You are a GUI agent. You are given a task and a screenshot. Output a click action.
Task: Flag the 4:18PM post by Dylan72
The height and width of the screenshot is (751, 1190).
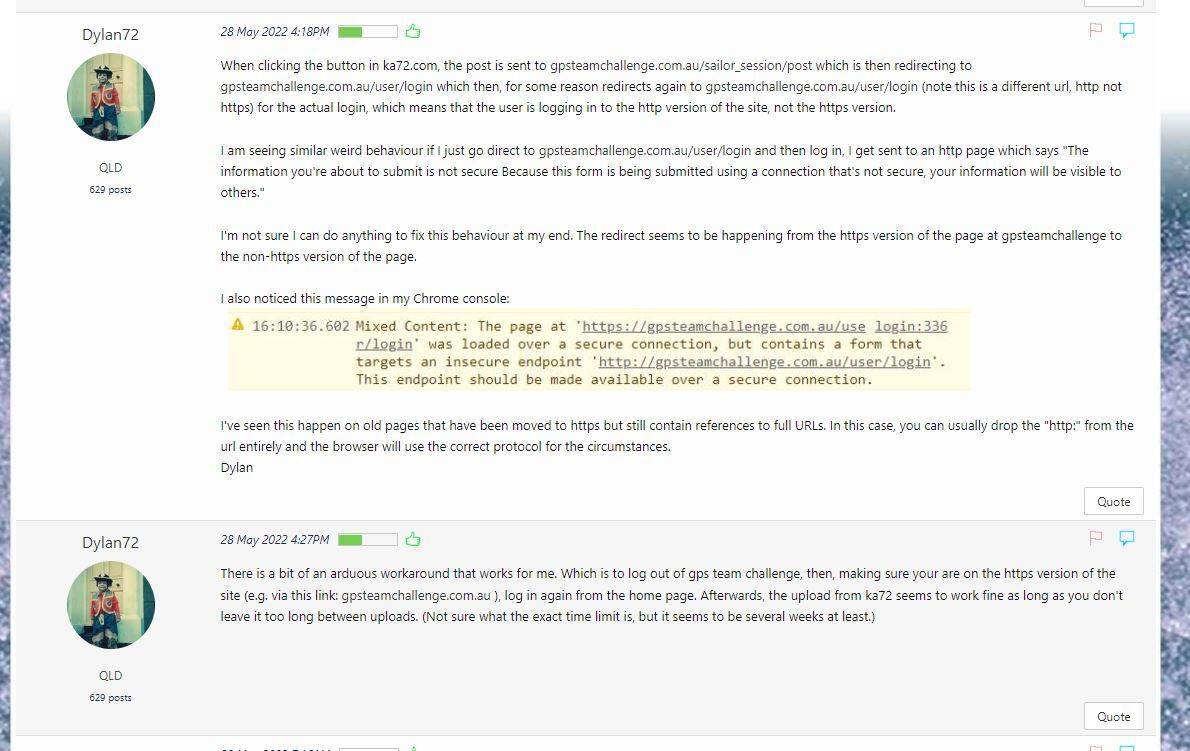coord(1095,30)
